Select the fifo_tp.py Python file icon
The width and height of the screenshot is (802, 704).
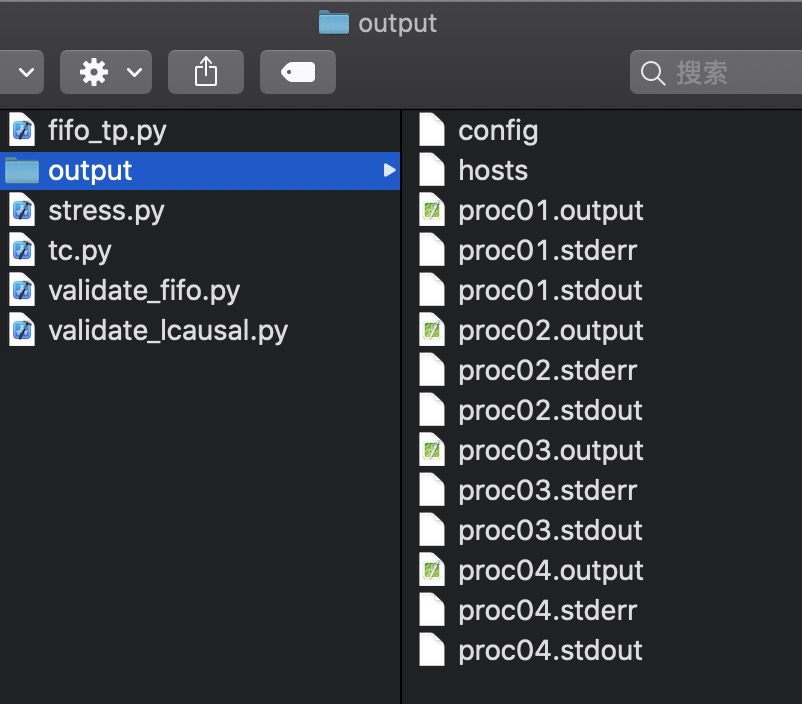tap(22, 130)
